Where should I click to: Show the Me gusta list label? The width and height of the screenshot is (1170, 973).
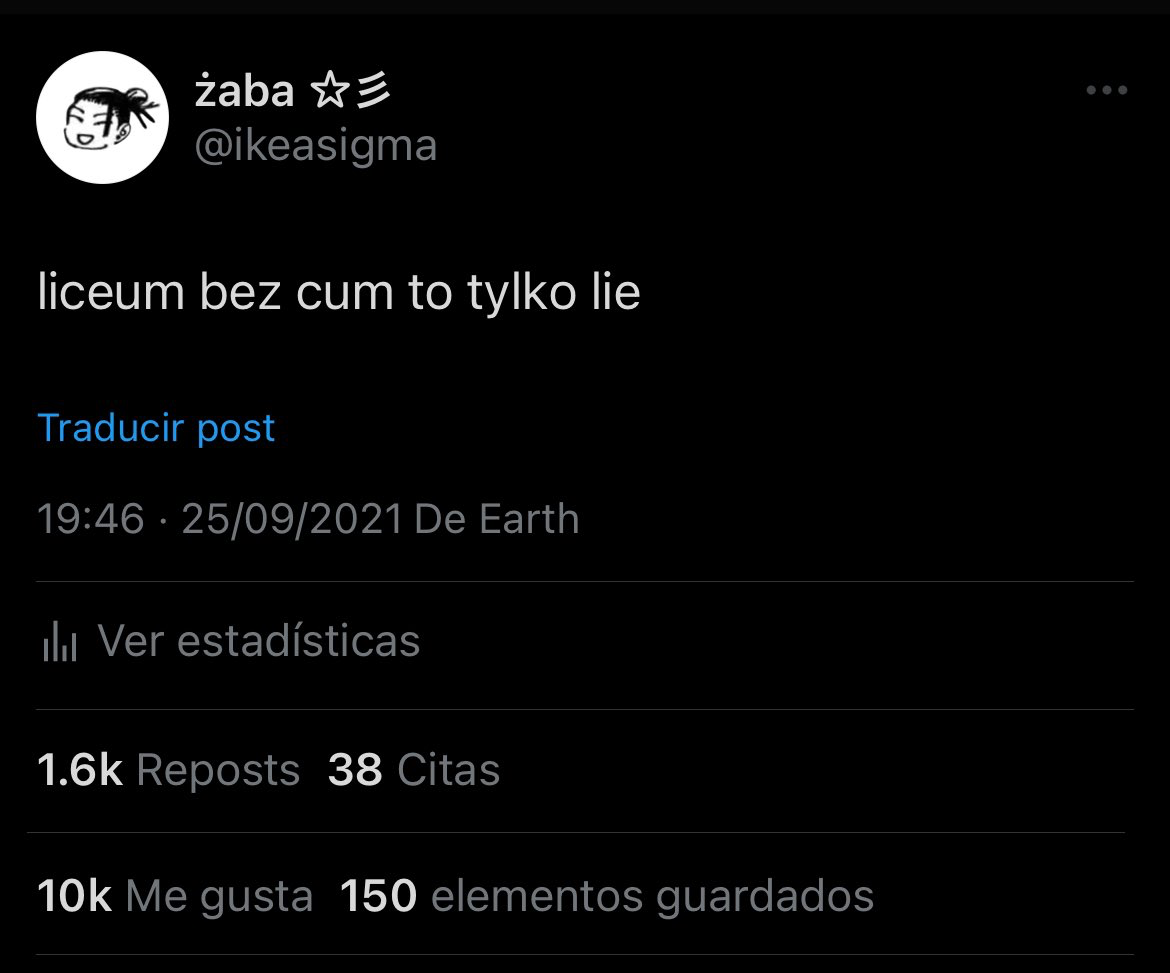[219, 896]
